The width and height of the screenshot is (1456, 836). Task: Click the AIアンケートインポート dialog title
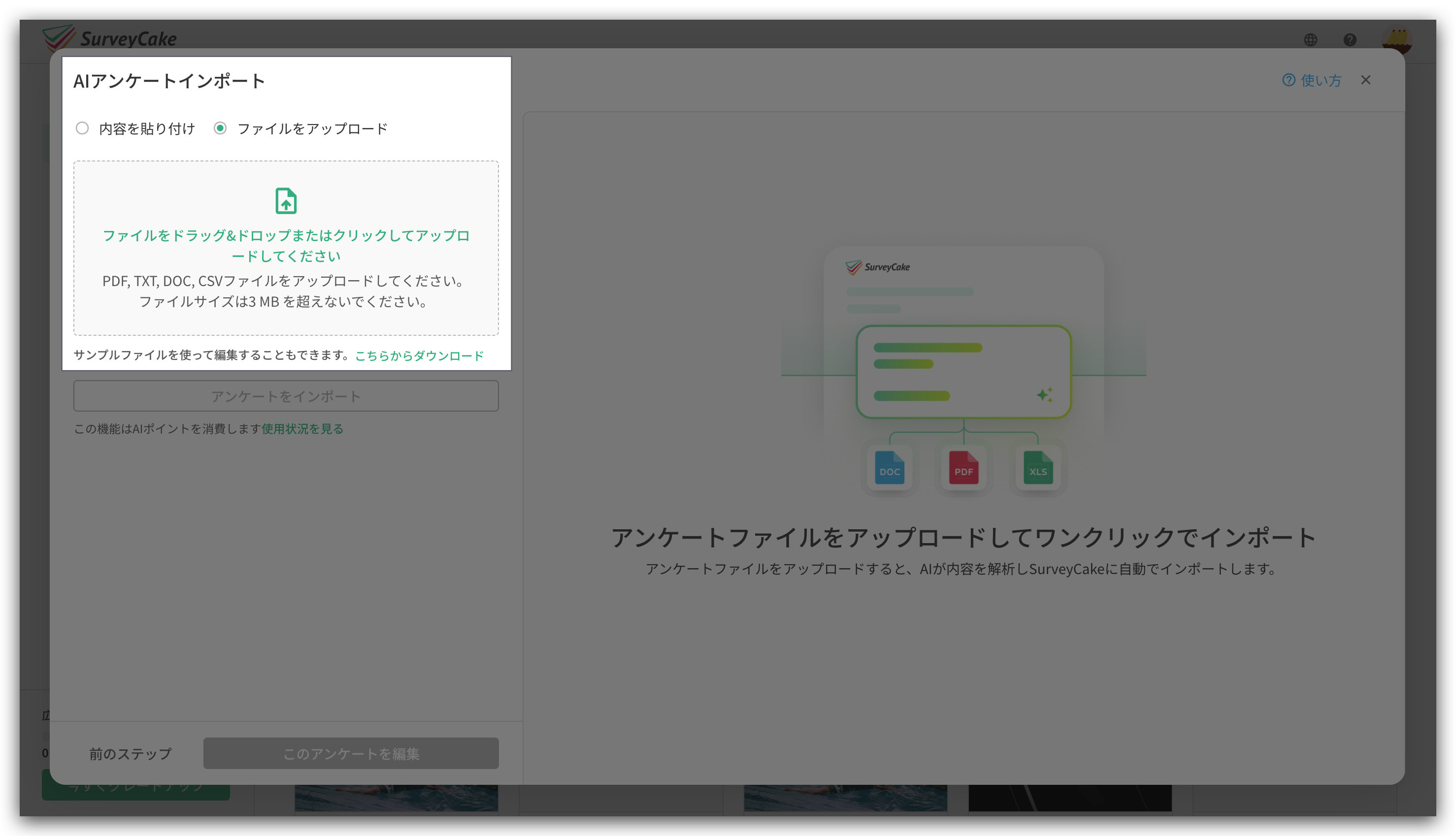(x=169, y=81)
